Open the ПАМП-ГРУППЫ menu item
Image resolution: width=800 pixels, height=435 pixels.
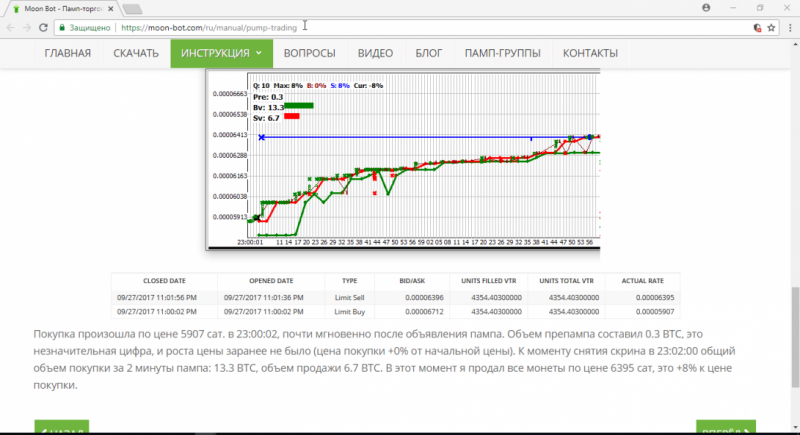point(503,53)
